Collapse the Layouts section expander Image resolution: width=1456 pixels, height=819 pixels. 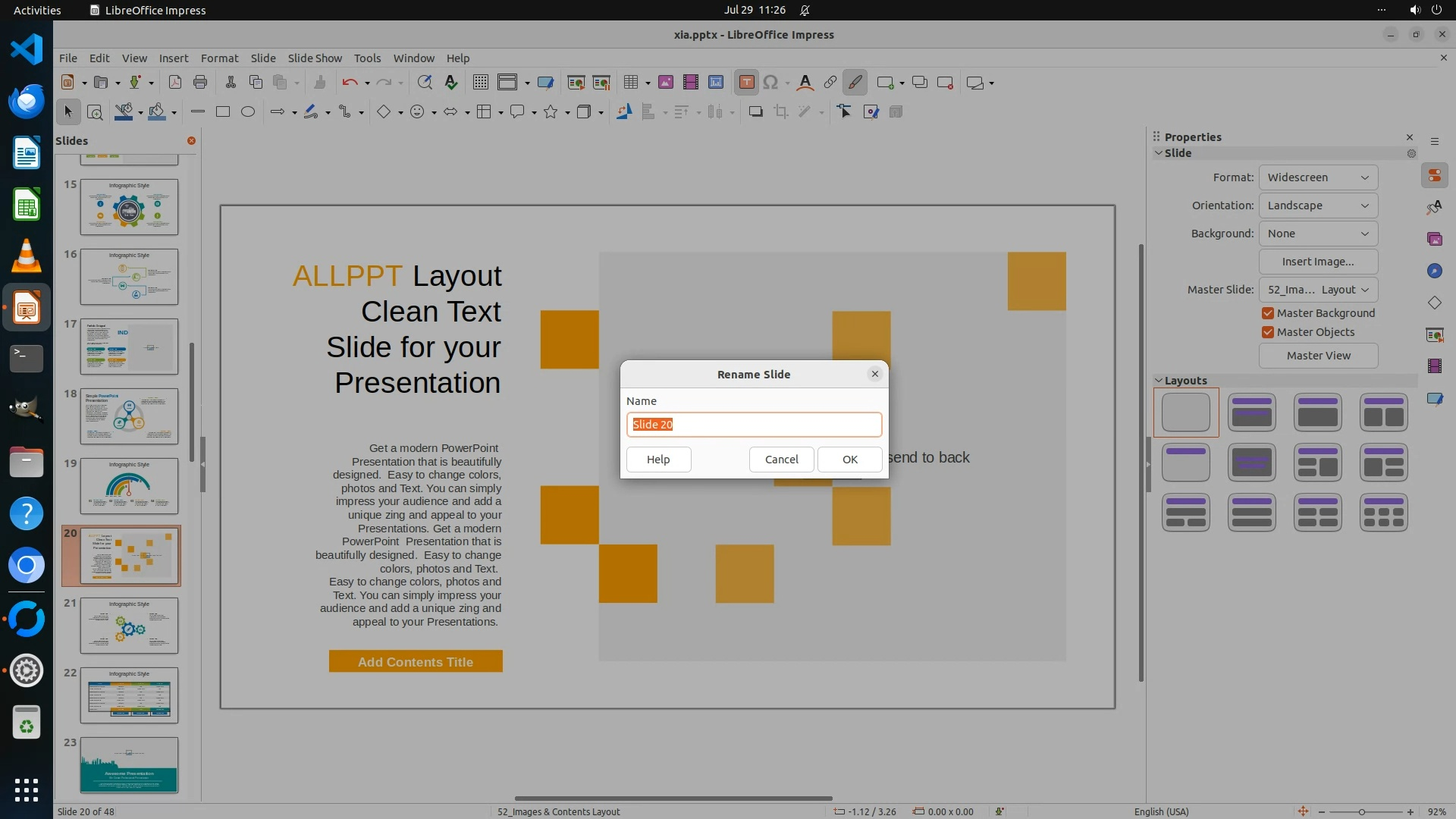click(x=1159, y=381)
